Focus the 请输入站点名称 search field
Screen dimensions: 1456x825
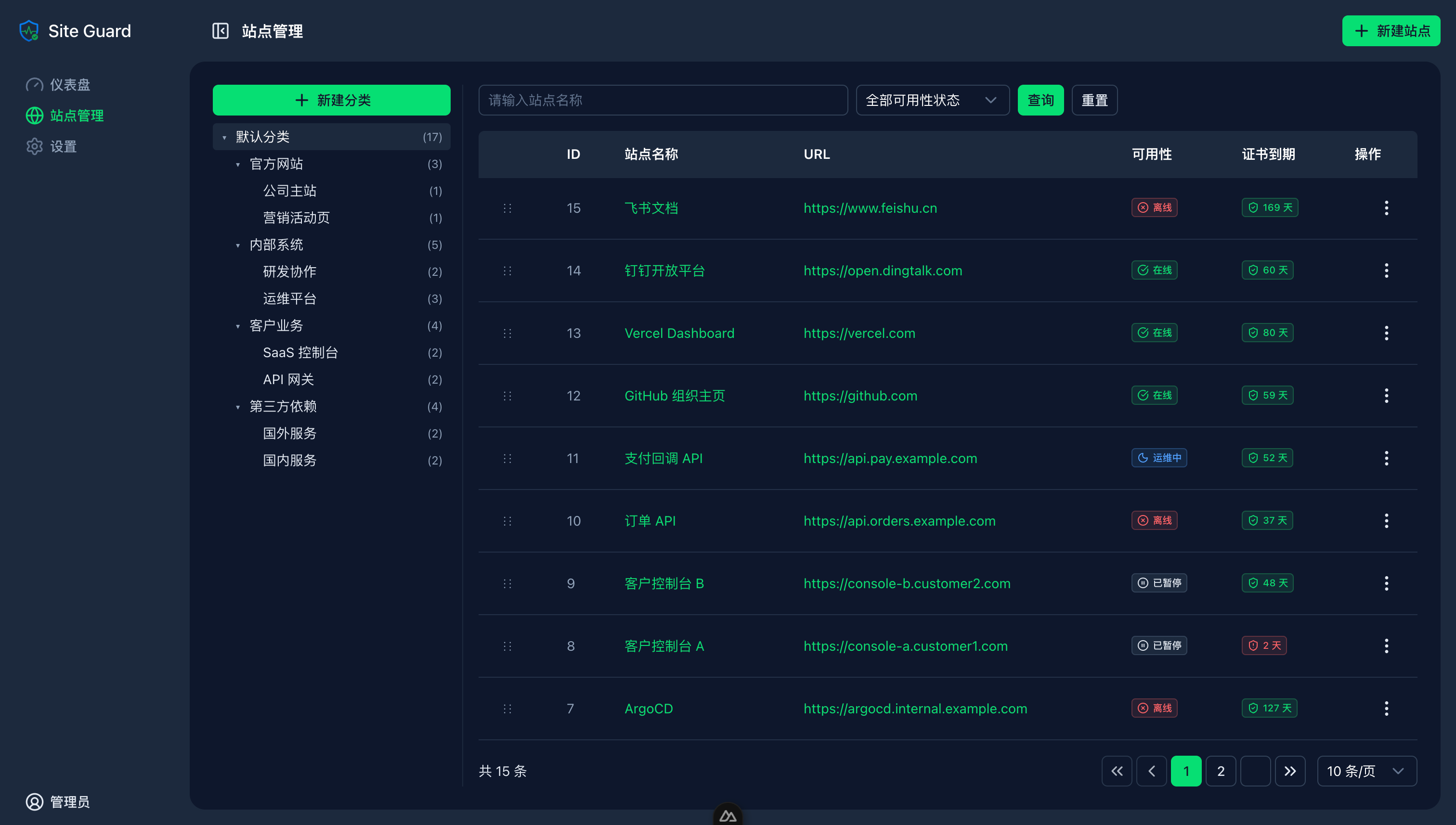(663, 100)
